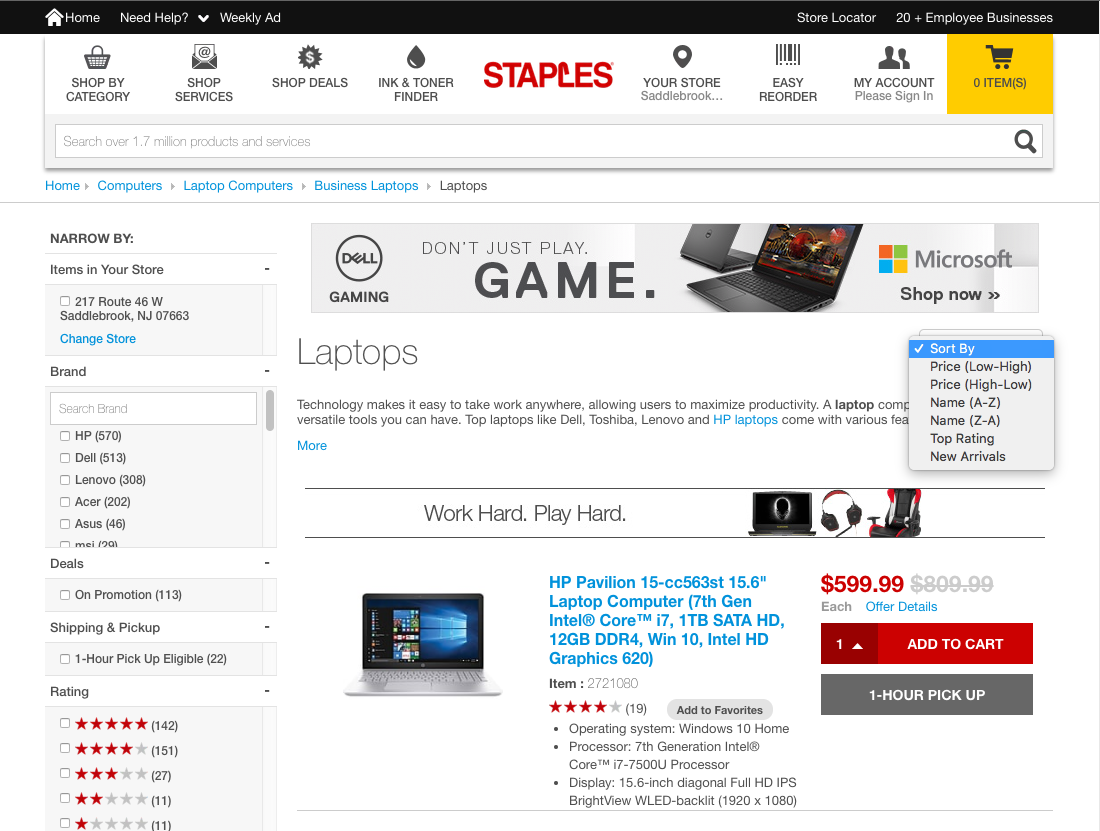Image resolution: width=1100 pixels, height=831 pixels.
Task: Open the product quantity selector
Action: pyautogui.click(x=849, y=644)
